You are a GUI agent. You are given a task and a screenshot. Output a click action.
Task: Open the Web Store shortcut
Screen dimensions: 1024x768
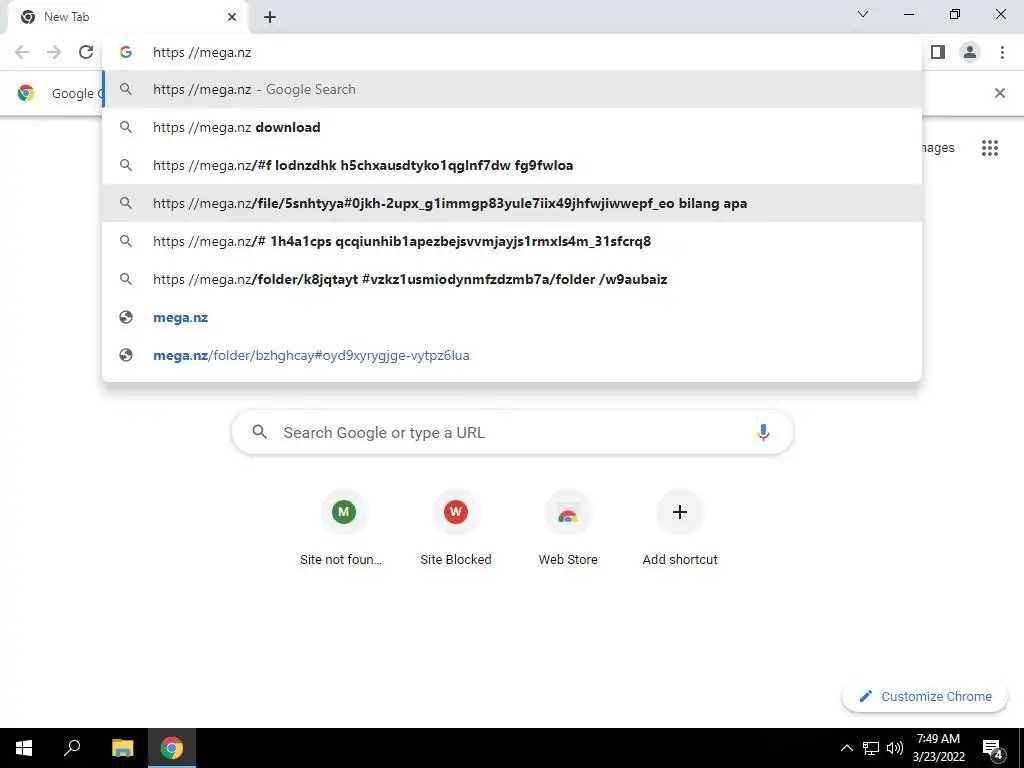click(568, 528)
